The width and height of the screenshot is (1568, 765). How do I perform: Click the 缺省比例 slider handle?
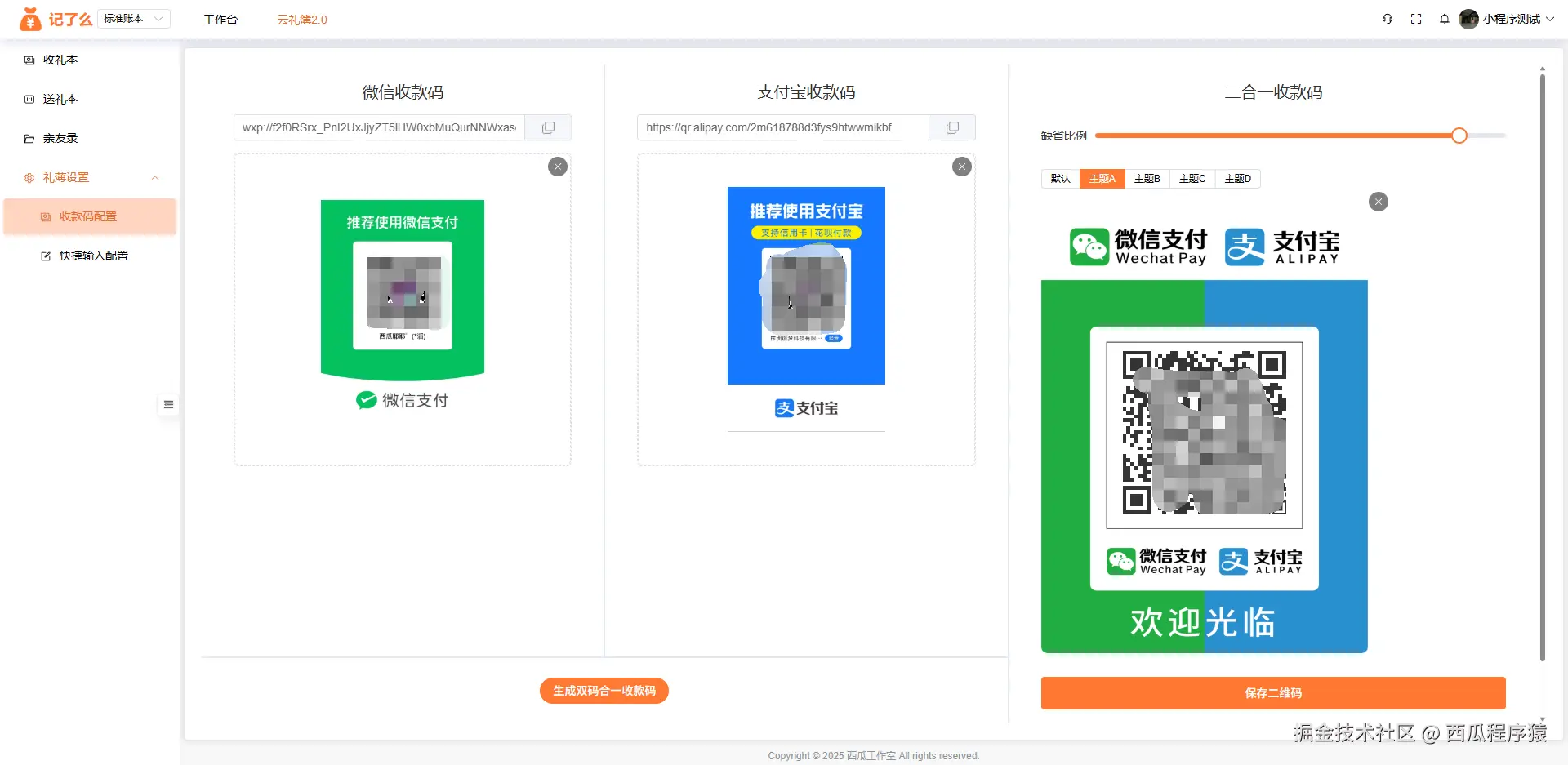click(1459, 136)
